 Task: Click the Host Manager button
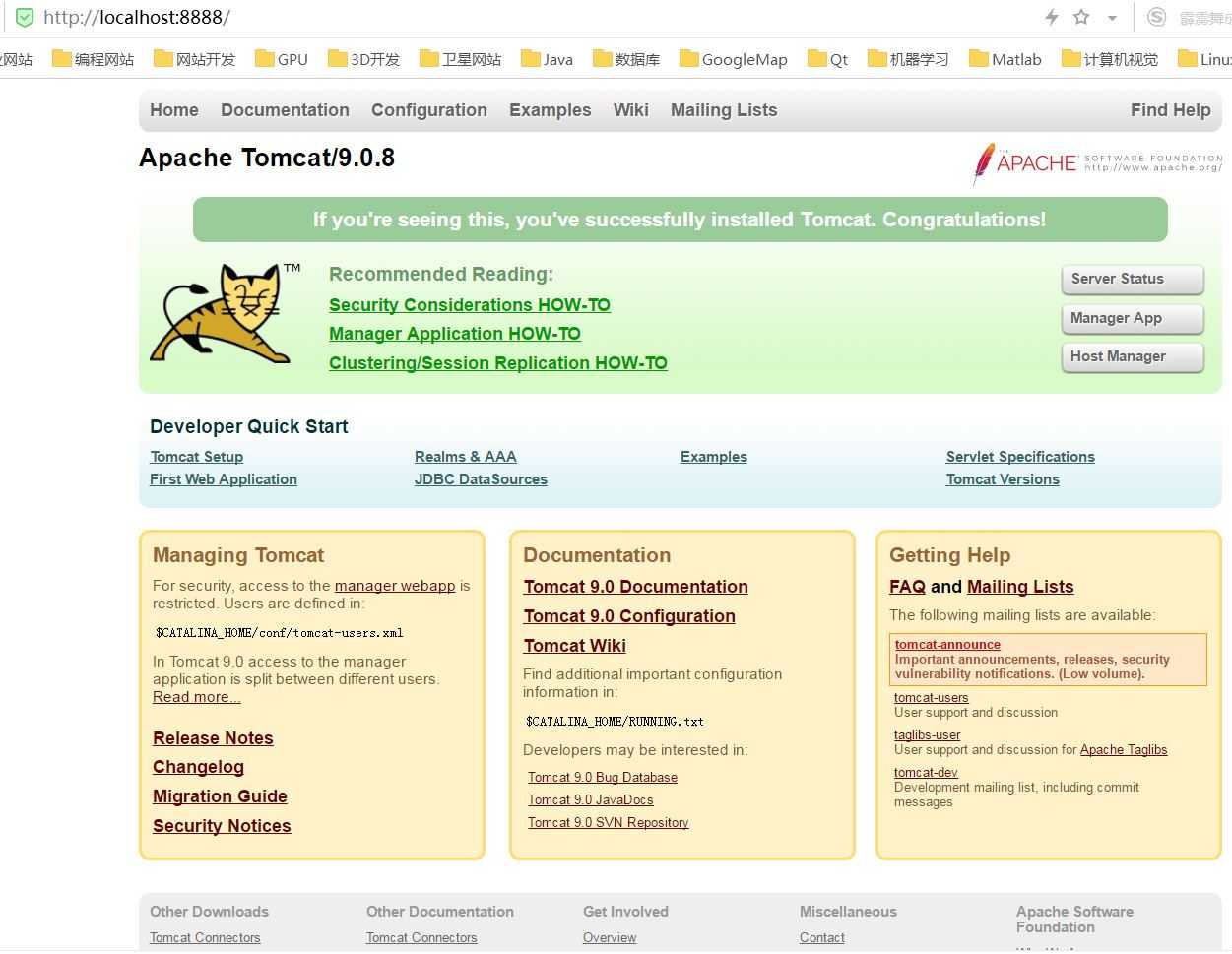point(1133,356)
